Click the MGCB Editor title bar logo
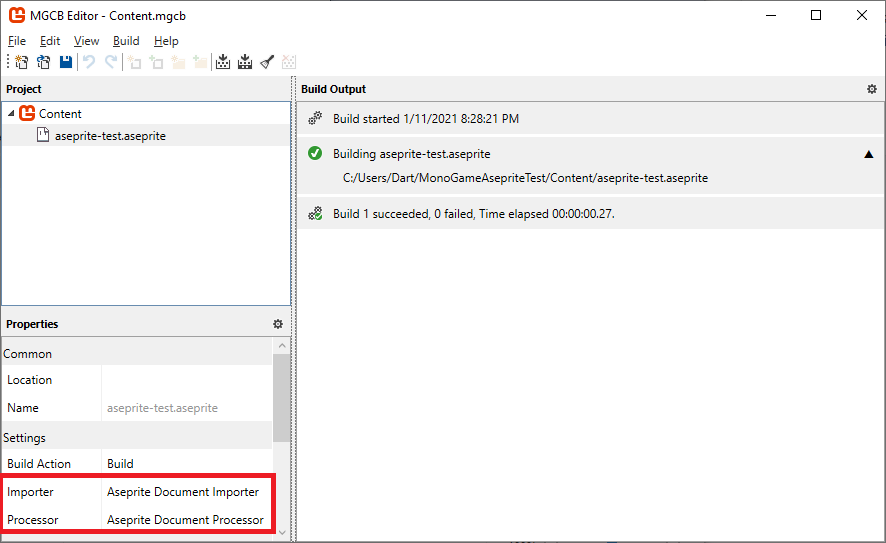The height and width of the screenshot is (543, 886). click(x=17, y=15)
